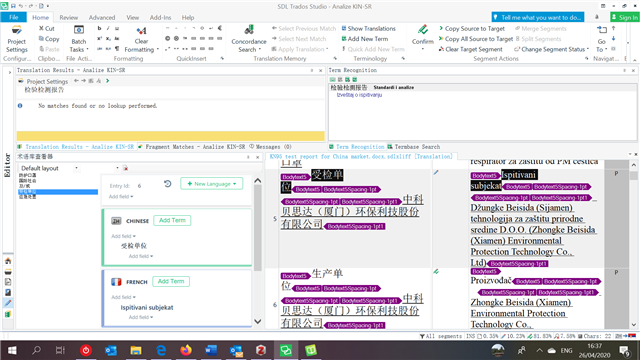Click the Sign In button
This screenshot has height=360, width=640.
tap(624, 17)
